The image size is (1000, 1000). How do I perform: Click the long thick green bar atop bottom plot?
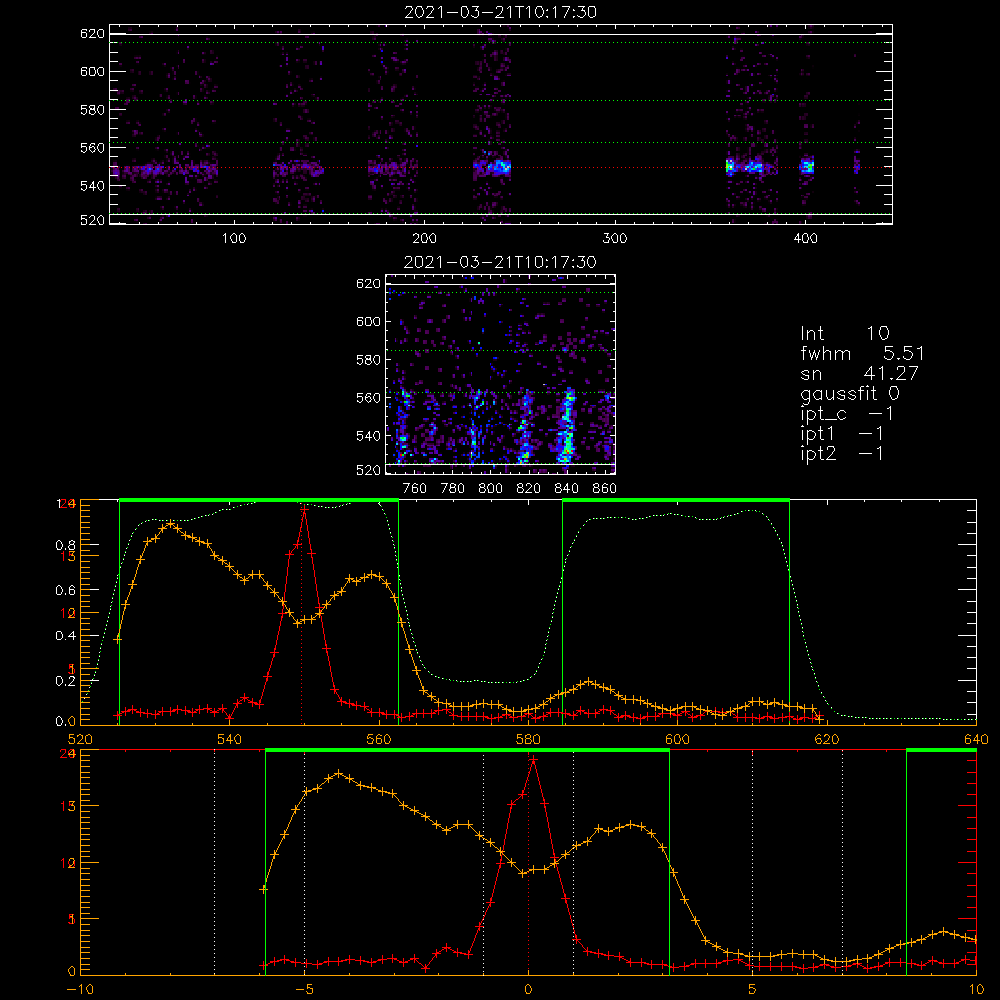pyautogui.click(x=467, y=750)
